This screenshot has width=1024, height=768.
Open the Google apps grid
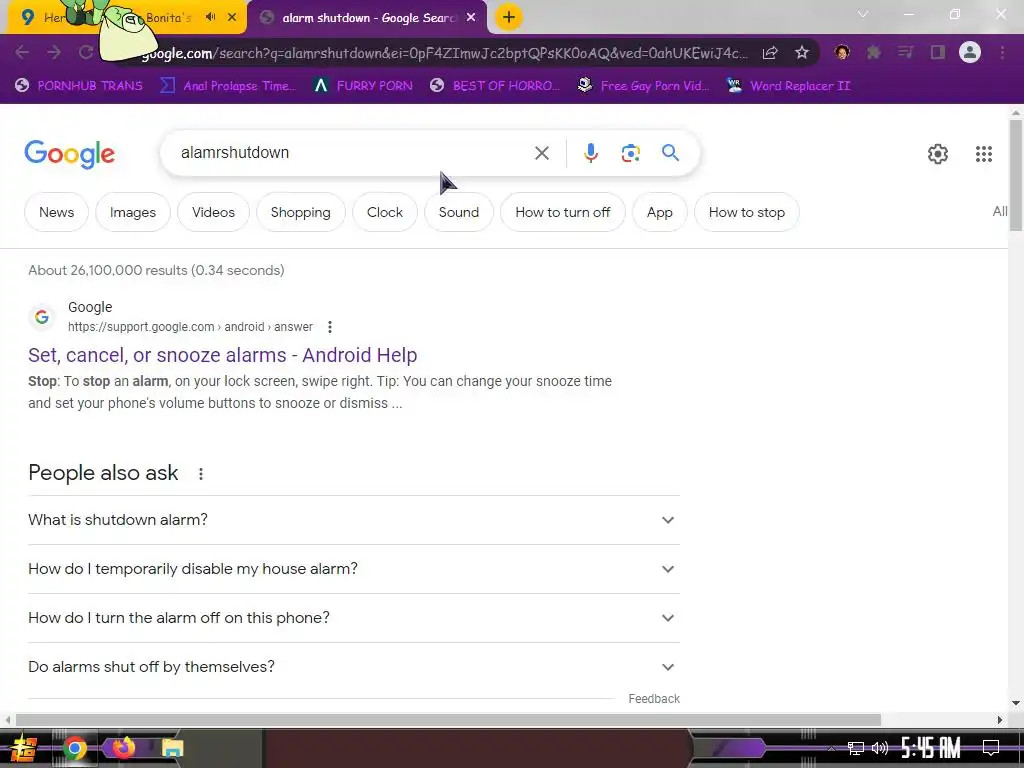pyautogui.click(x=984, y=153)
